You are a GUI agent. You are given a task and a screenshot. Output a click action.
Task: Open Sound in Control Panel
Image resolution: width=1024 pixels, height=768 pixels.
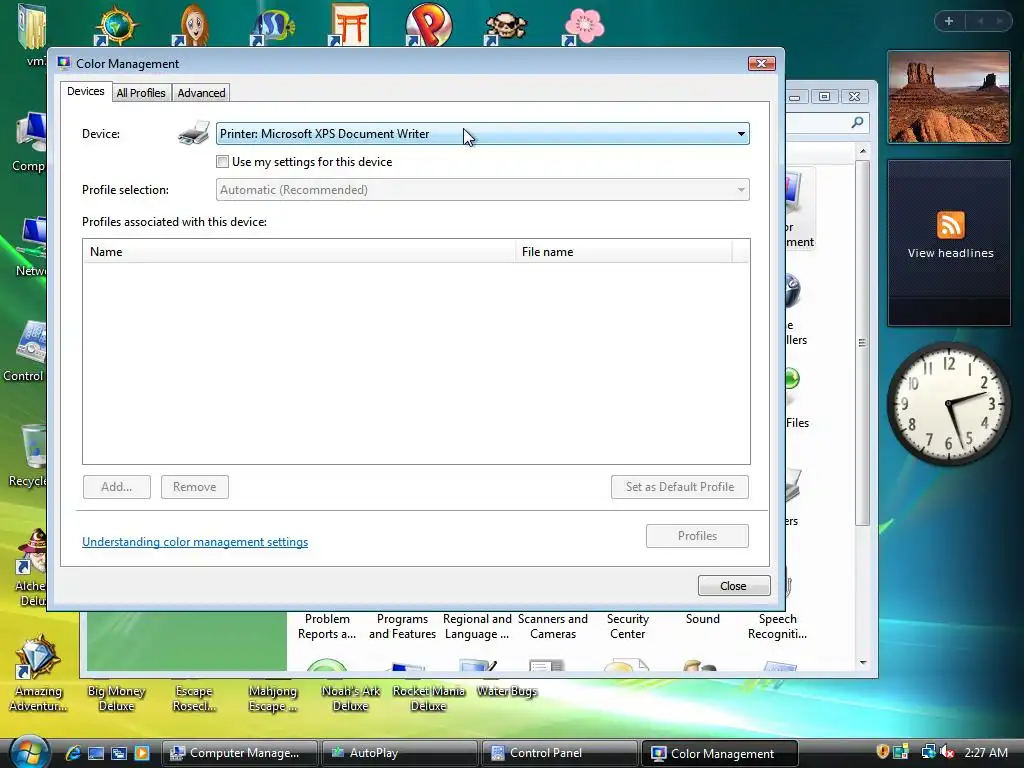click(703, 619)
